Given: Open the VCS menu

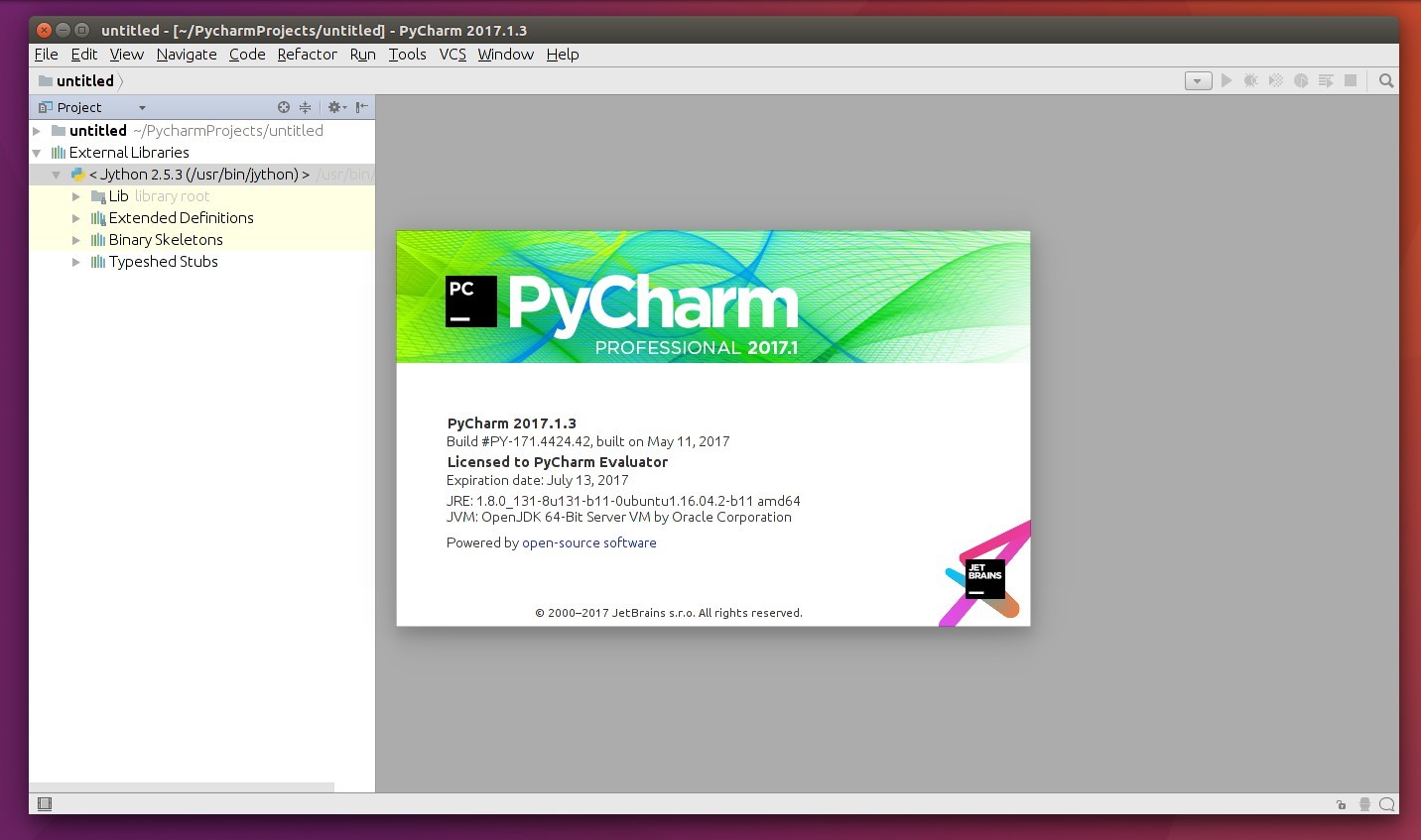Looking at the screenshot, I should (452, 55).
